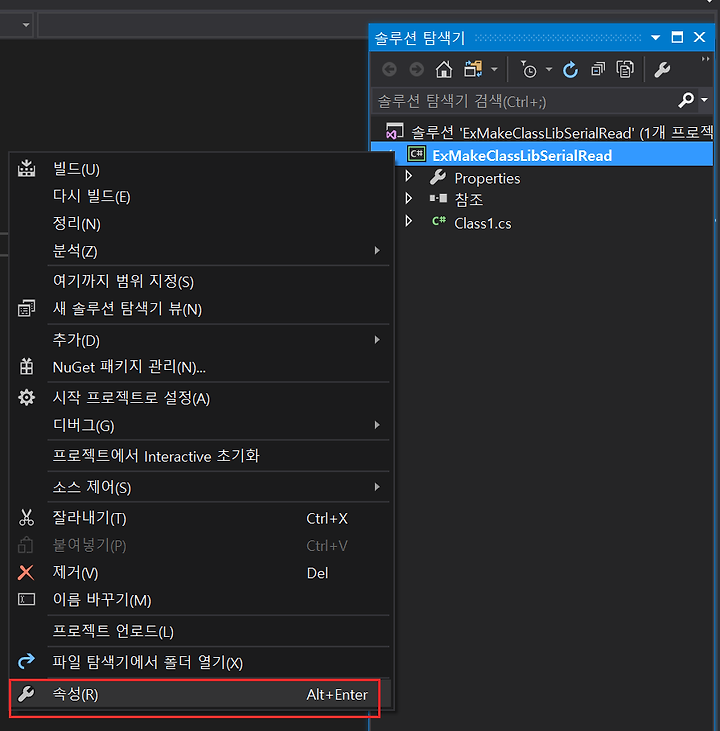Click the C# project icon
This screenshot has height=731, width=720.
(x=416, y=154)
